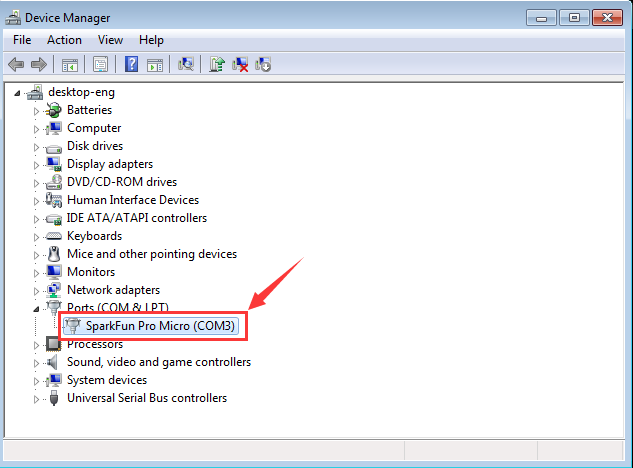Image resolution: width=633 pixels, height=468 pixels.
Task: Click the Uninstall device toolbar icon
Action: click(240, 65)
